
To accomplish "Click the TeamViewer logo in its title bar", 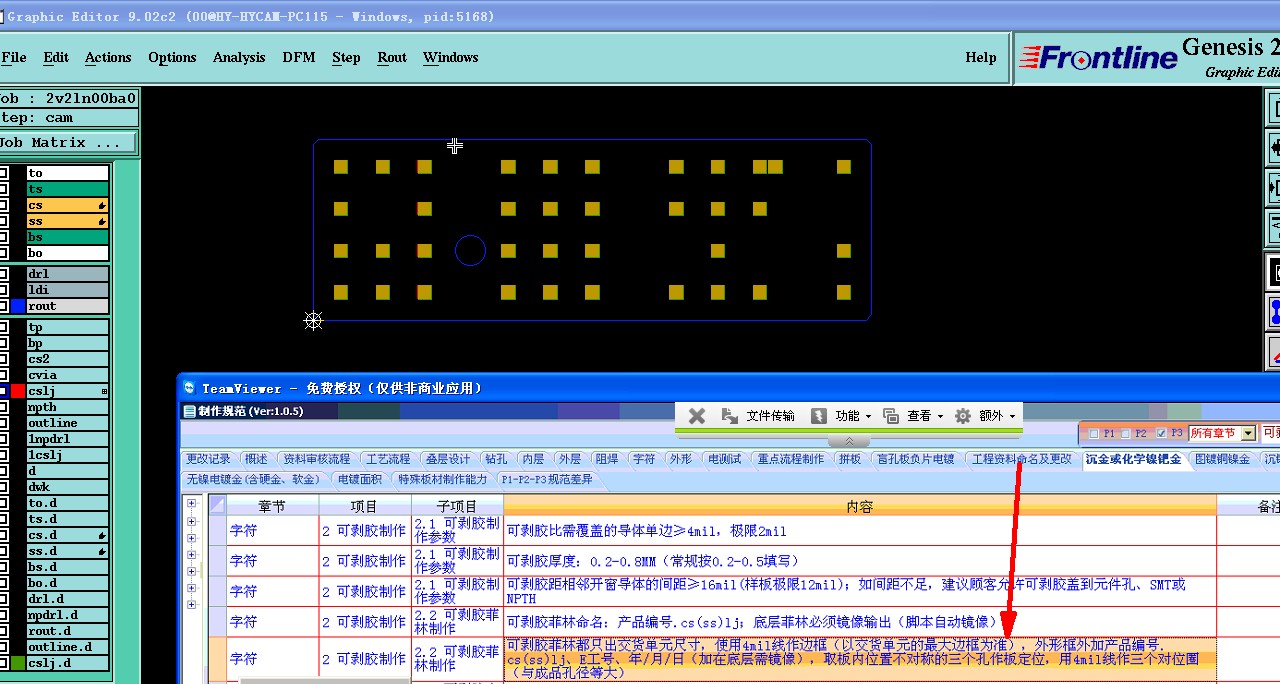I will pyautogui.click(x=189, y=388).
